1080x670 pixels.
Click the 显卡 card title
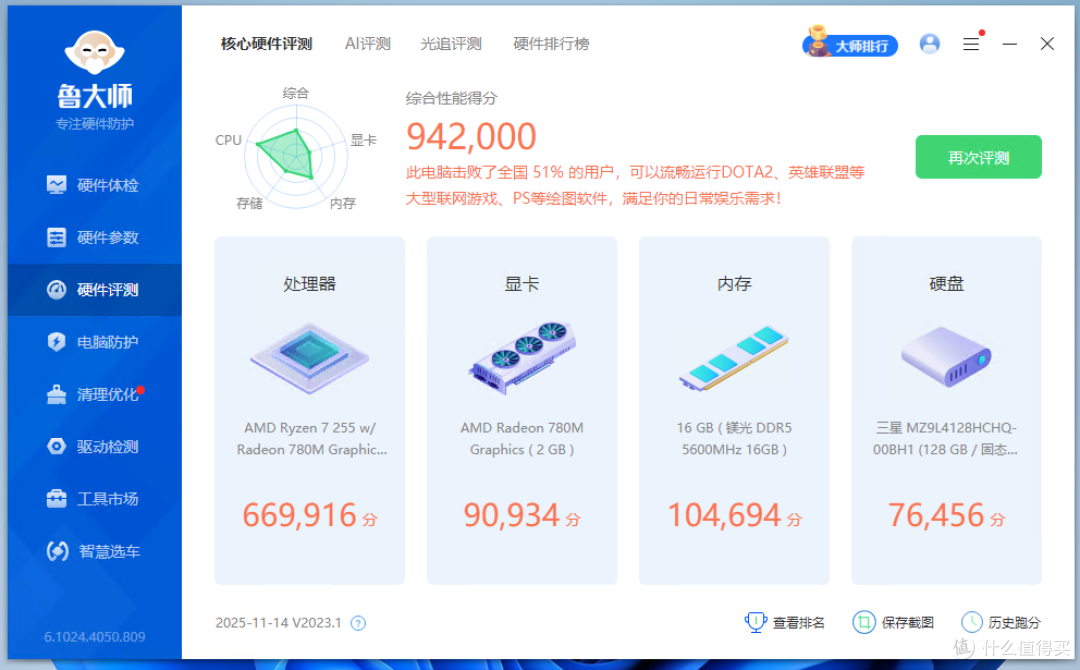point(521,284)
